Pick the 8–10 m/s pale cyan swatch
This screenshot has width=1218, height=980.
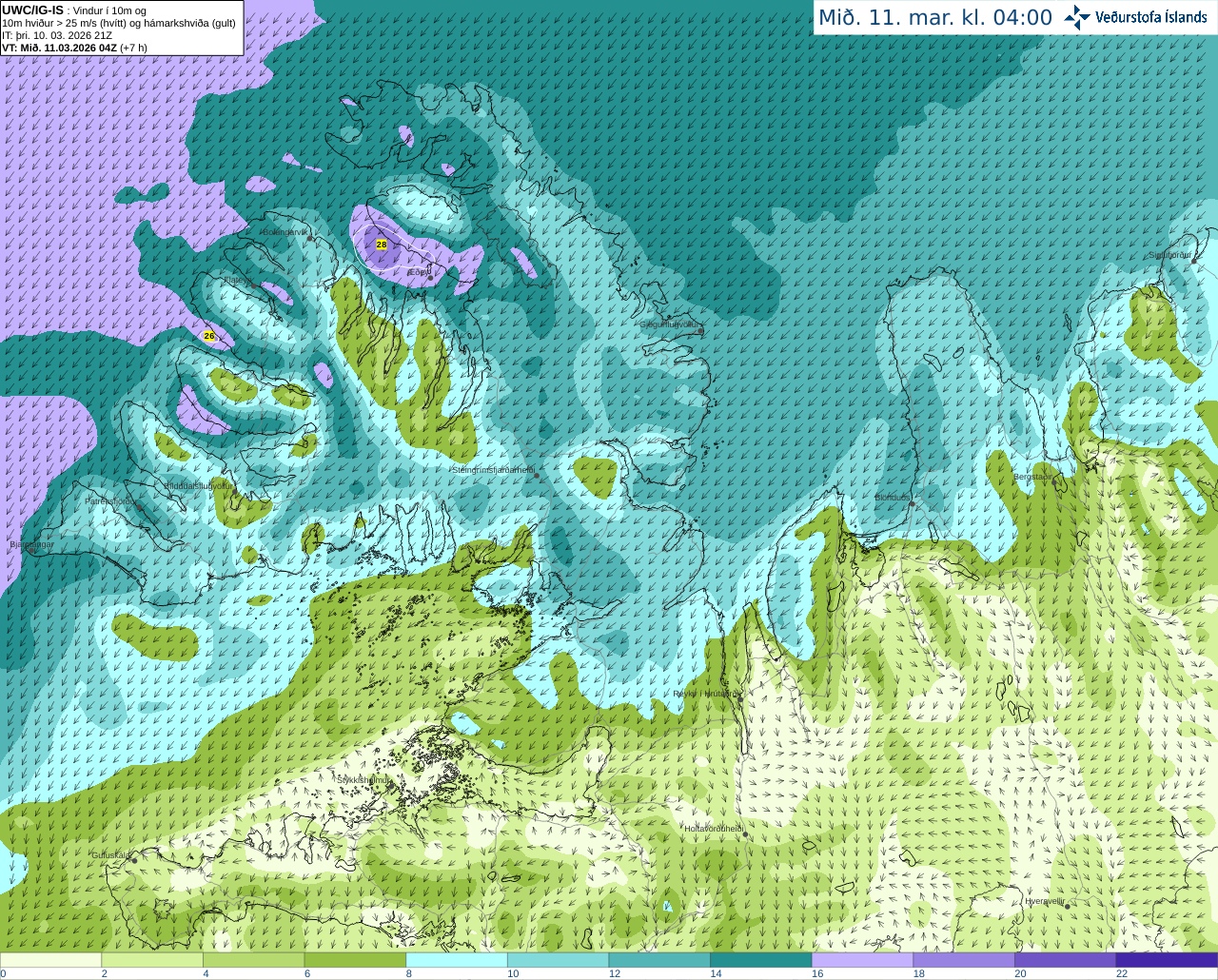click(457, 960)
